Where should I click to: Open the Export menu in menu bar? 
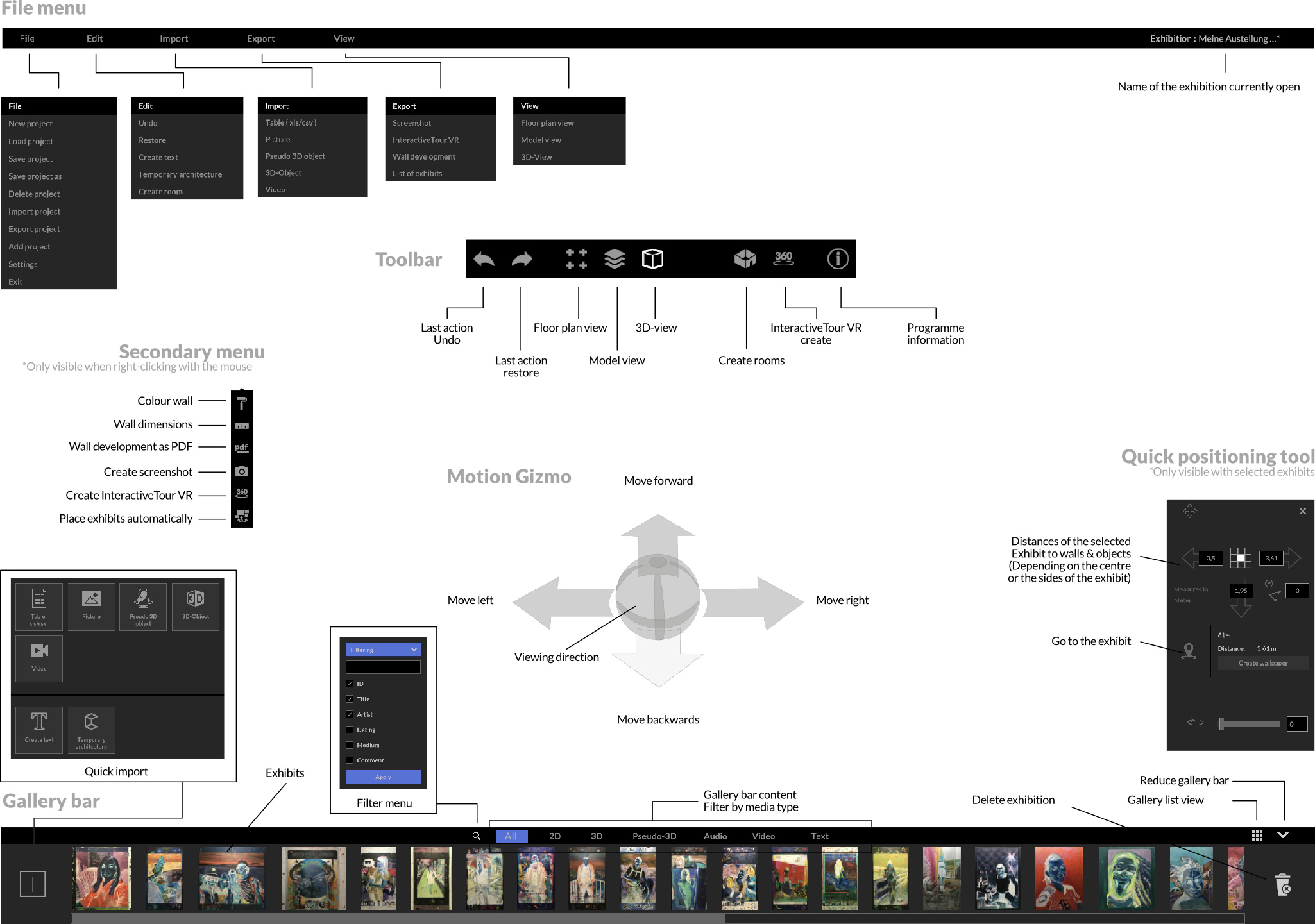click(x=260, y=38)
